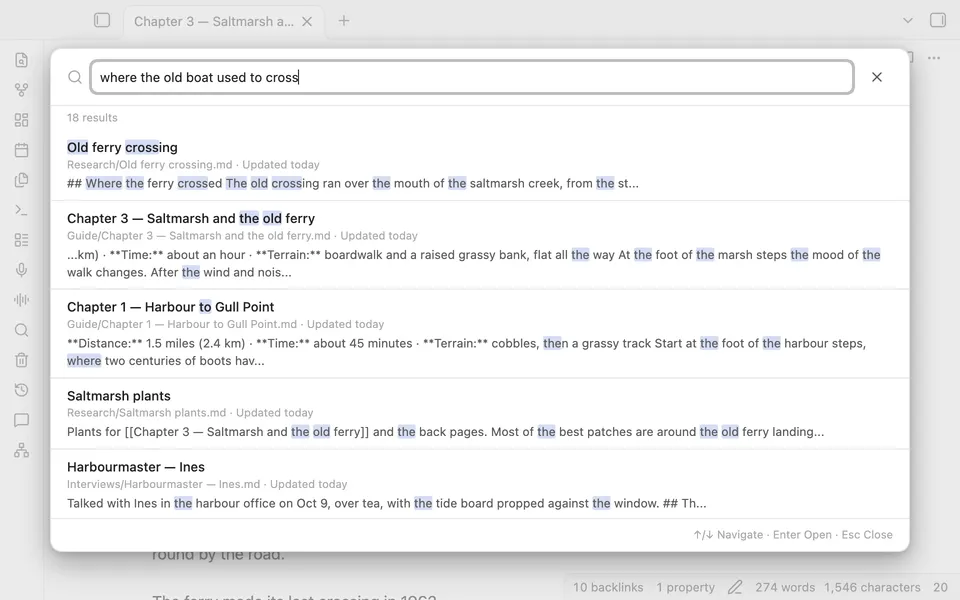The width and height of the screenshot is (960, 600).
Task: Open the terminal prompt icon in left ribbon
Action: 21,210
